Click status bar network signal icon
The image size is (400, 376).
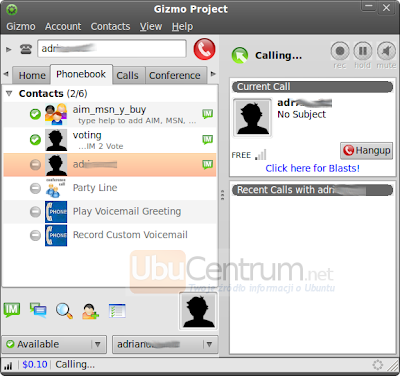(x=8, y=366)
